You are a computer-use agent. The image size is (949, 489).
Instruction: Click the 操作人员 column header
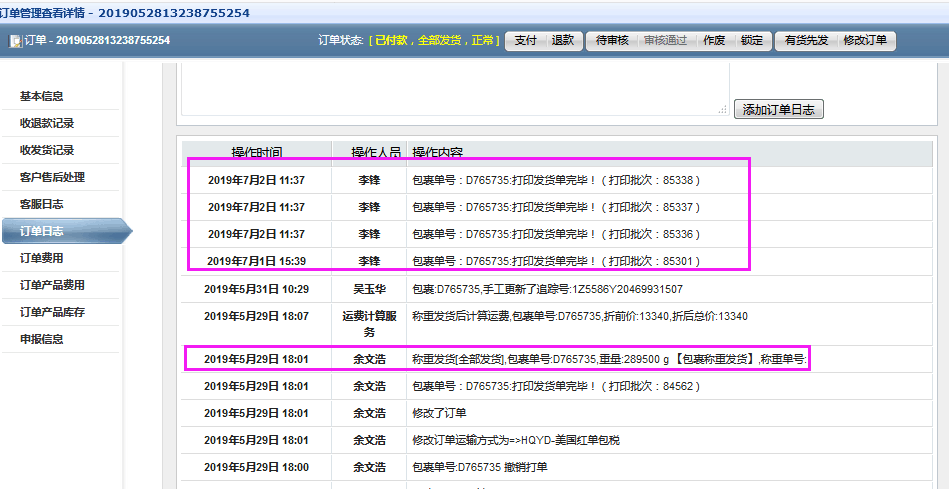369,153
